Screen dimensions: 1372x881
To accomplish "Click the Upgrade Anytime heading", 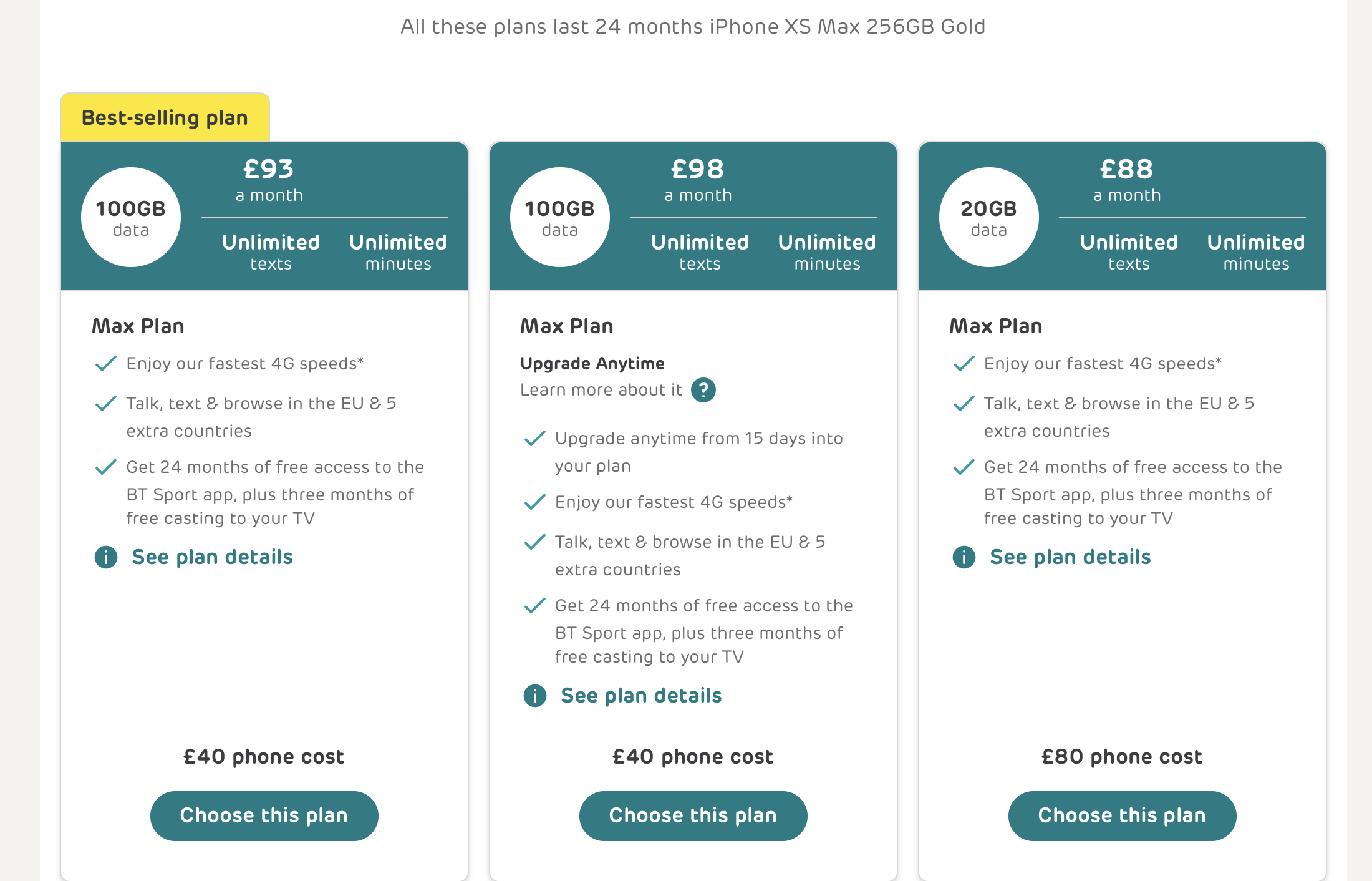I will (592, 363).
